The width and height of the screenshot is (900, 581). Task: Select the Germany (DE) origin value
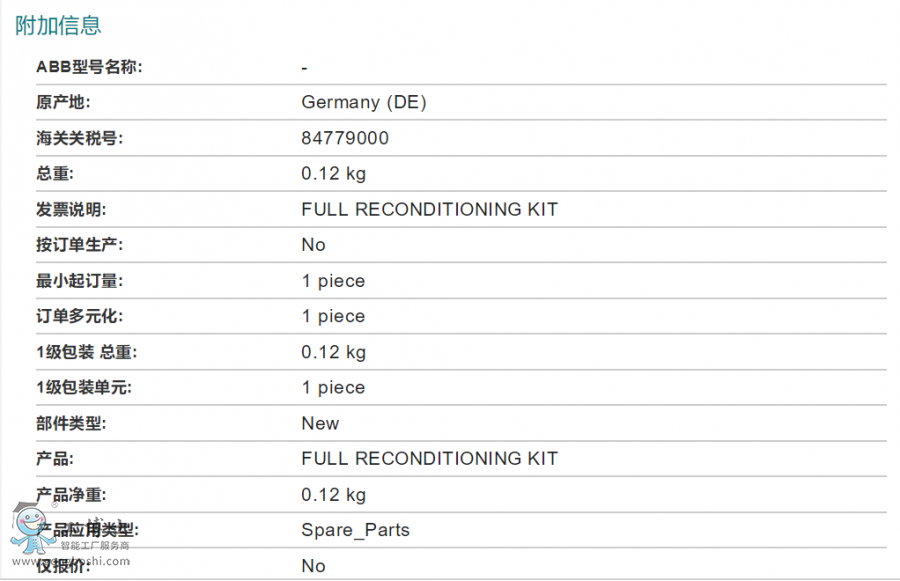[x=364, y=102]
